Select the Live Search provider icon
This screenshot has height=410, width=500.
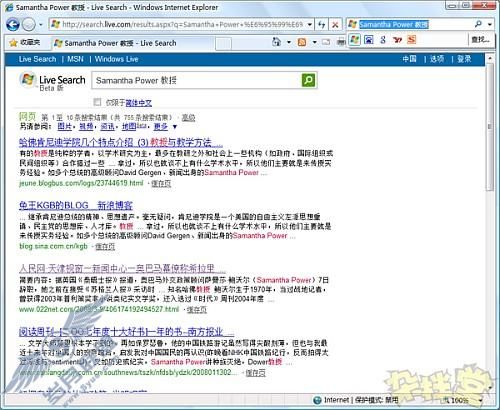coord(355,40)
